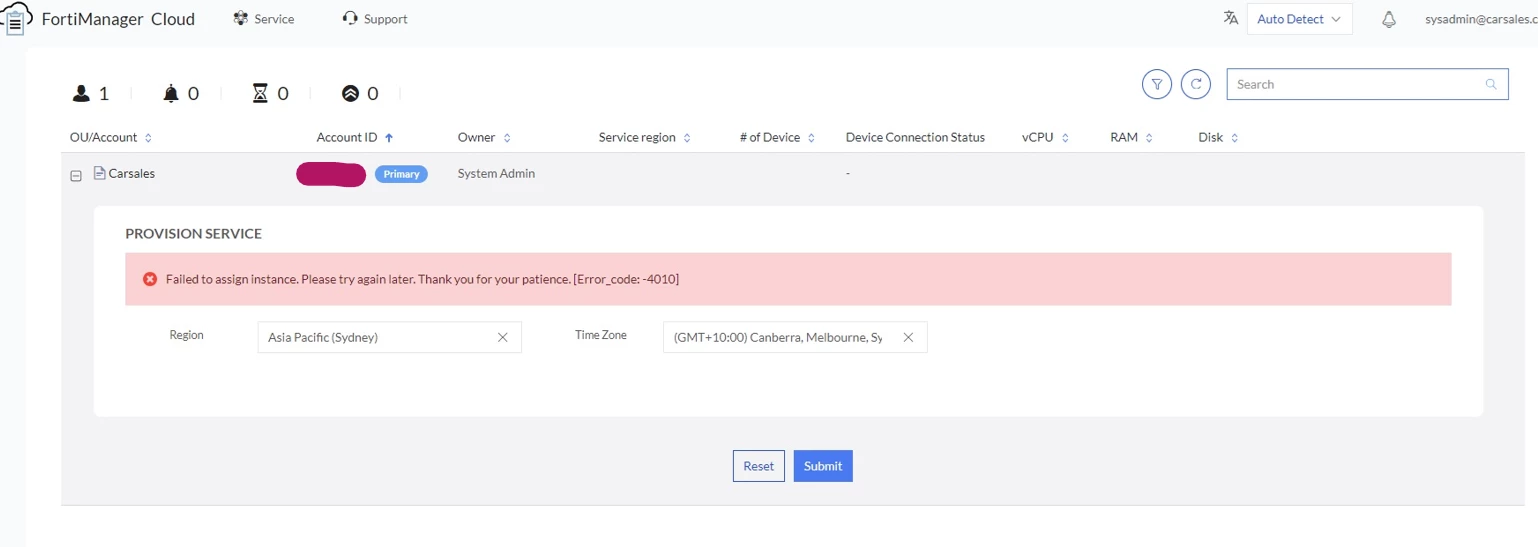Screen dimensions: 1538x547
Task: Open the notifications bell icon
Action: point(1389,19)
